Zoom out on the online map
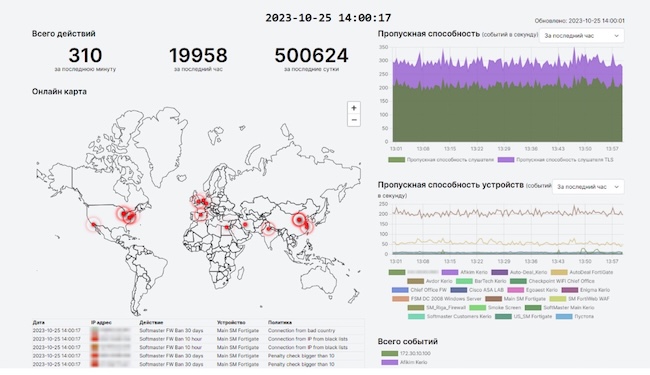The width and height of the screenshot is (650, 375). 354,120
